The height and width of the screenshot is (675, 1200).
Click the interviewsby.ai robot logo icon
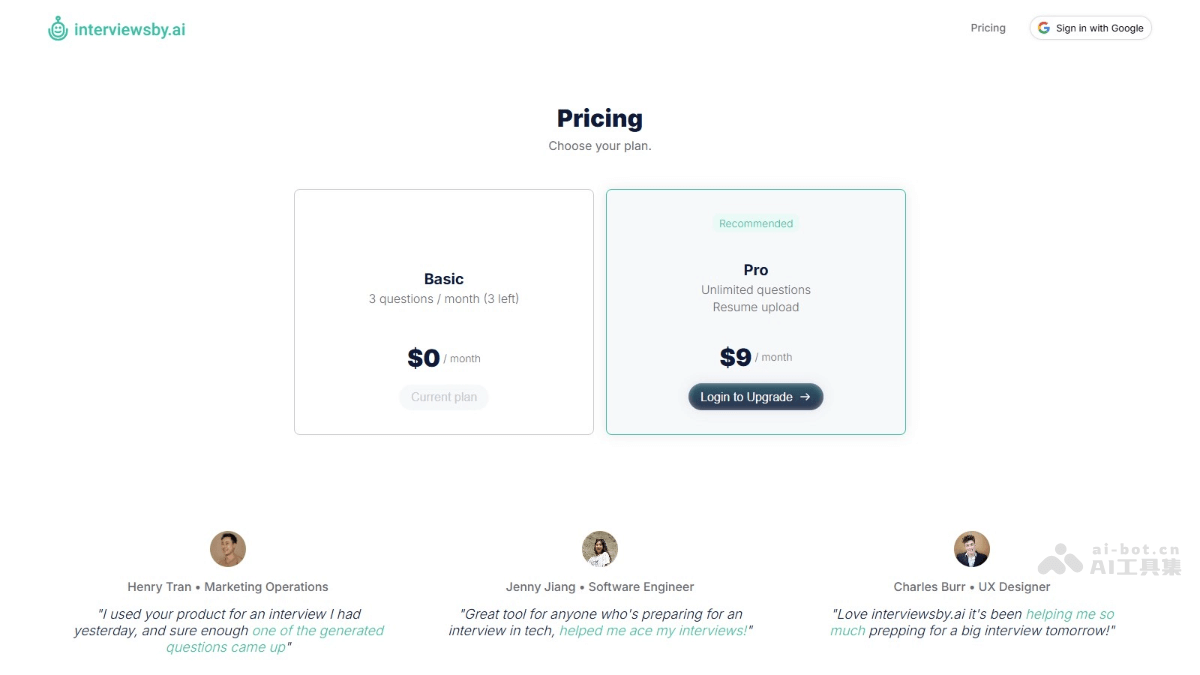pos(58,29)
